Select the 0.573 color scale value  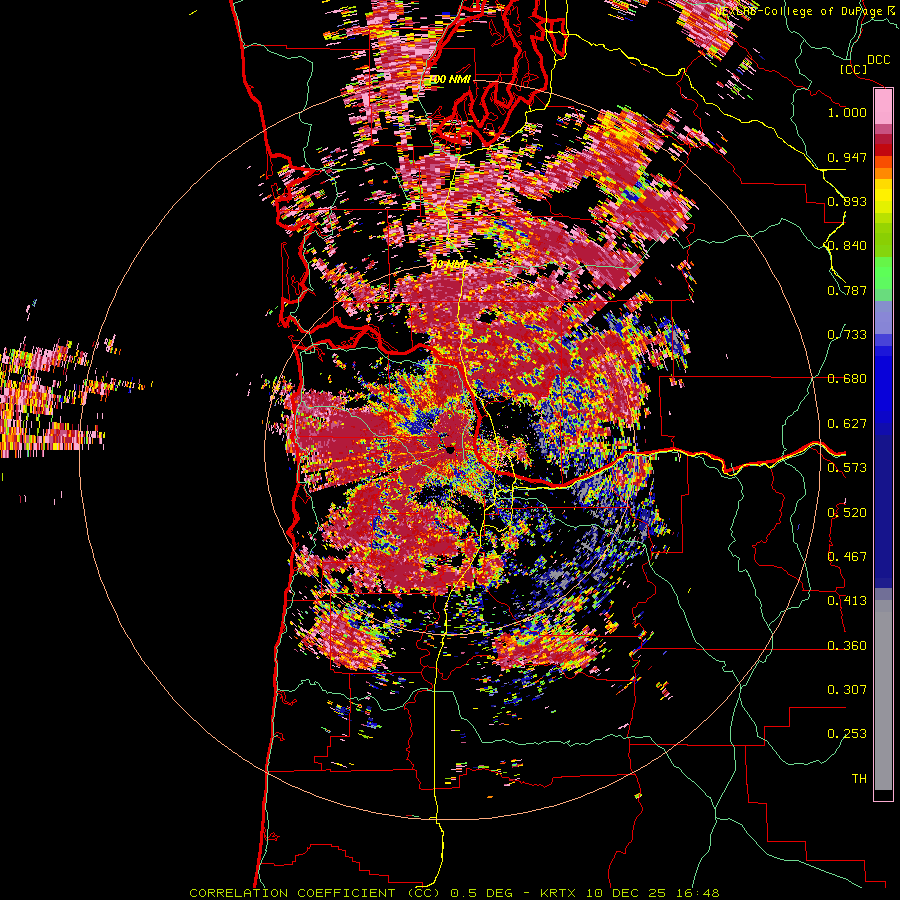[847, 468]
